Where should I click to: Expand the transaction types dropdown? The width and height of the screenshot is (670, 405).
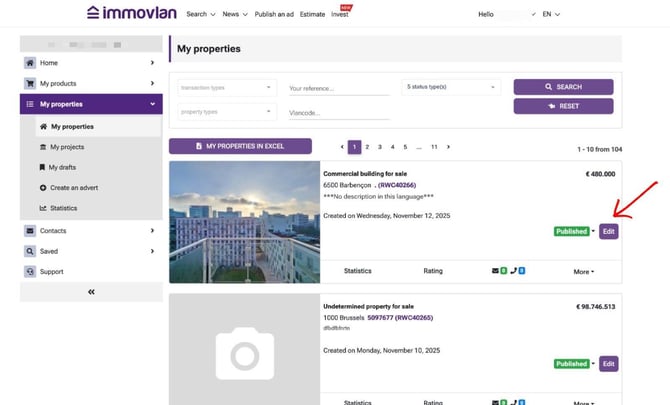[x=225, y=87]
